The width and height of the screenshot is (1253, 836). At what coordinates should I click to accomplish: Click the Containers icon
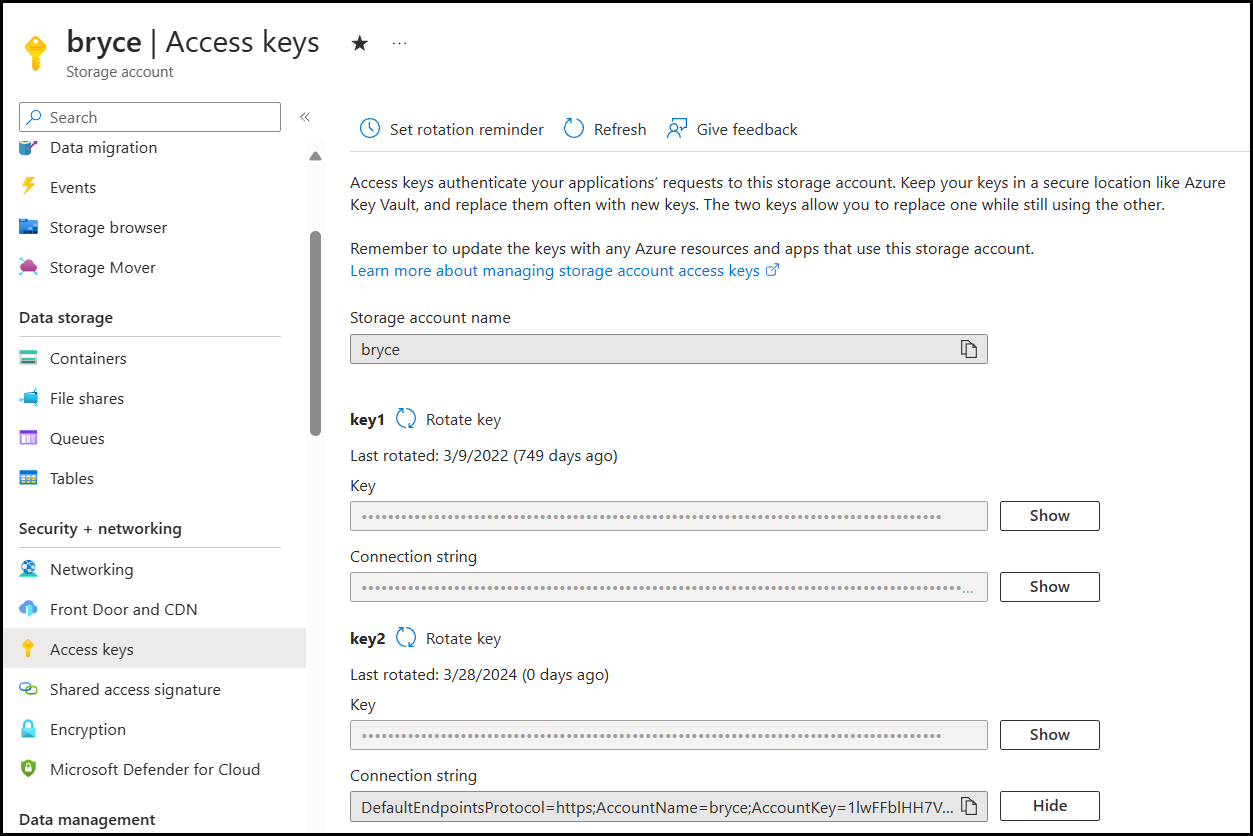click(x=28, y=358)
